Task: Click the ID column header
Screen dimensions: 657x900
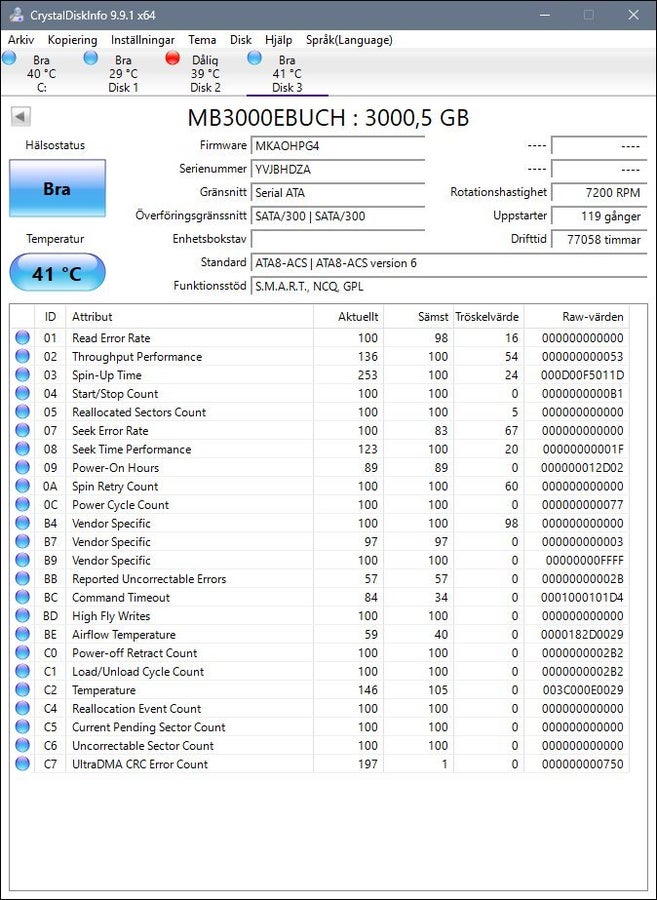Action: tap(50, 317)
